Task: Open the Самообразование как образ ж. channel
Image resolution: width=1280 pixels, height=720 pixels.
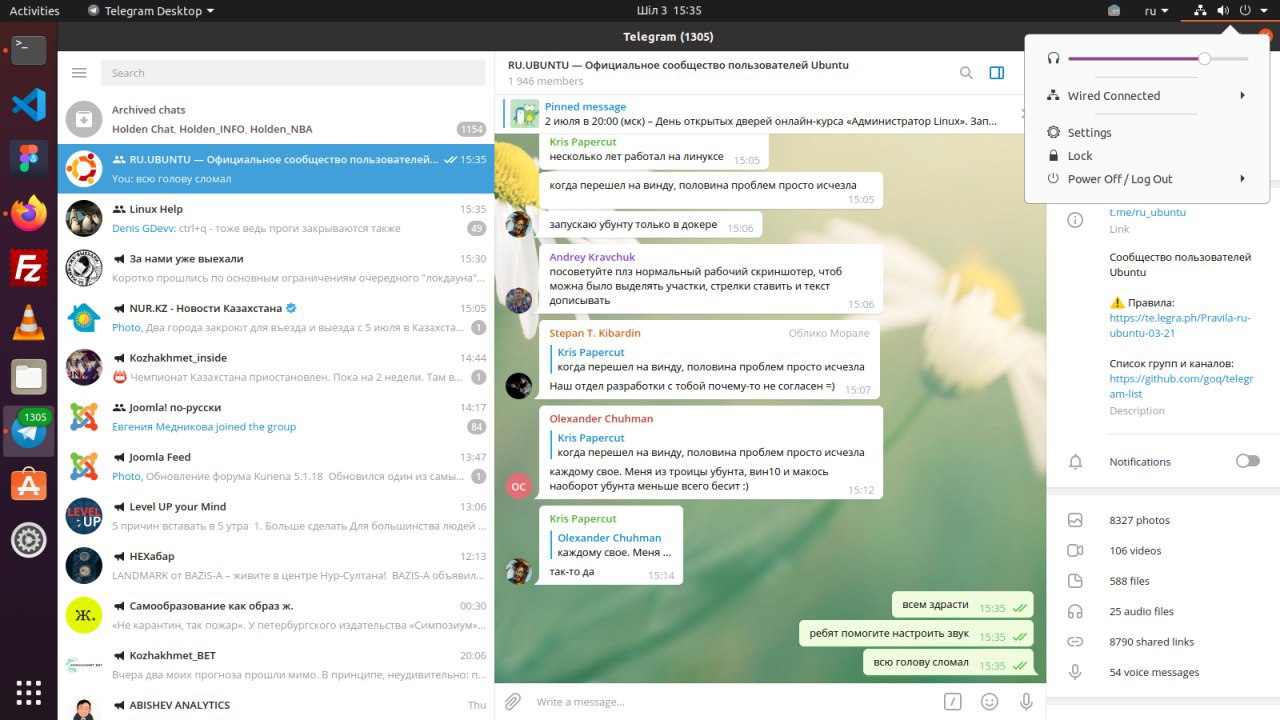Action: click(x=276, y=615)
